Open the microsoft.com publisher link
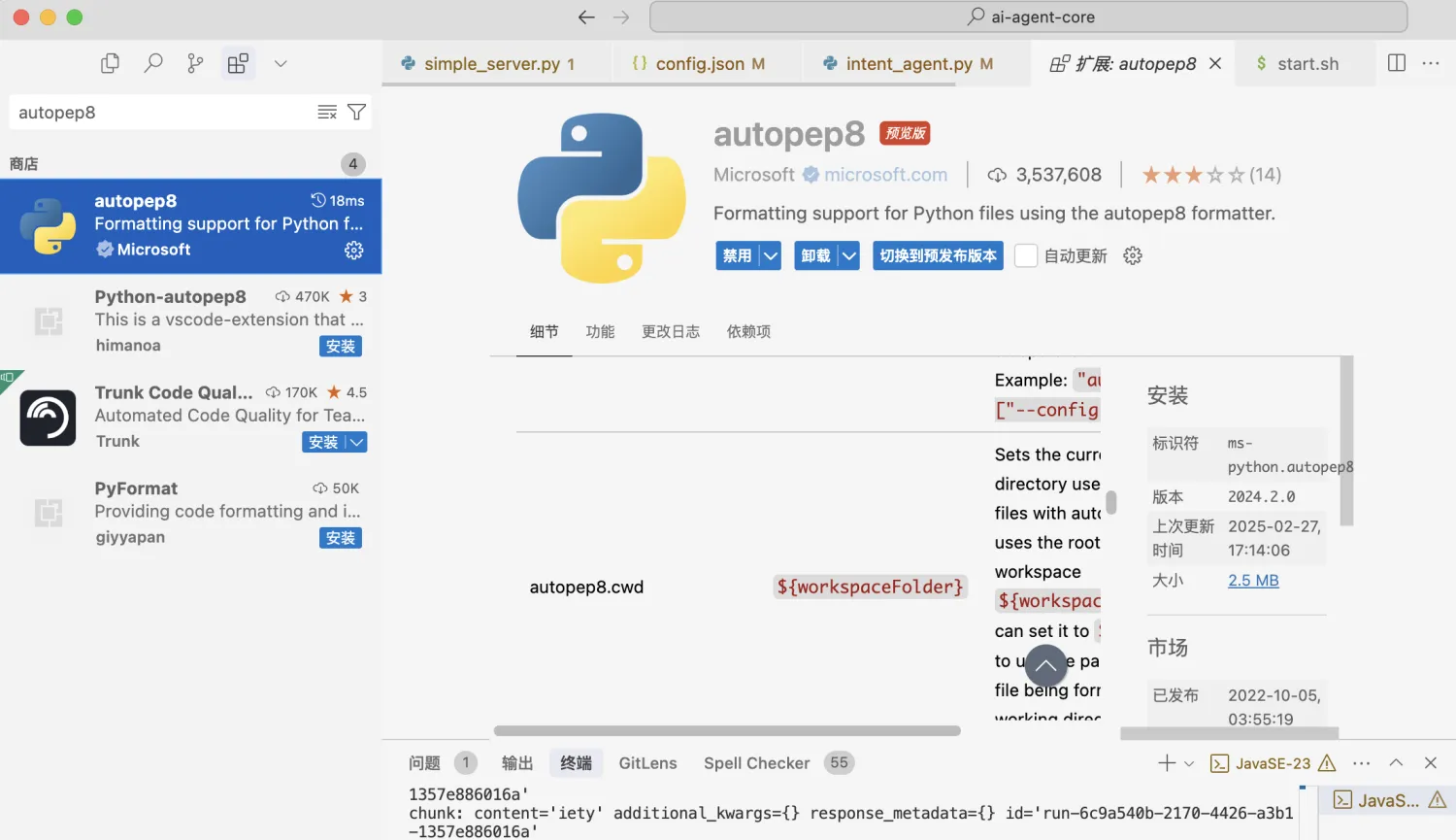The width and height of the screenshot is (1456, 840). 885,175
